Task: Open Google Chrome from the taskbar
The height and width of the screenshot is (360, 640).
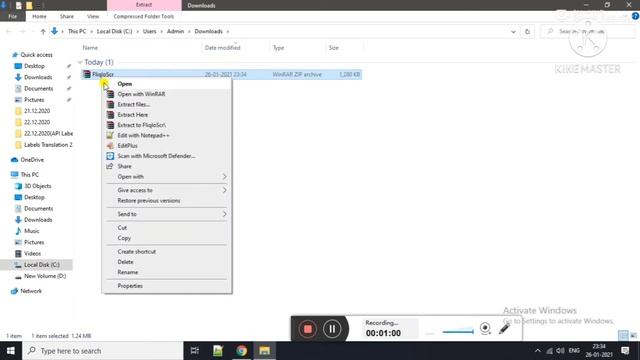Action: click(241, 351)
